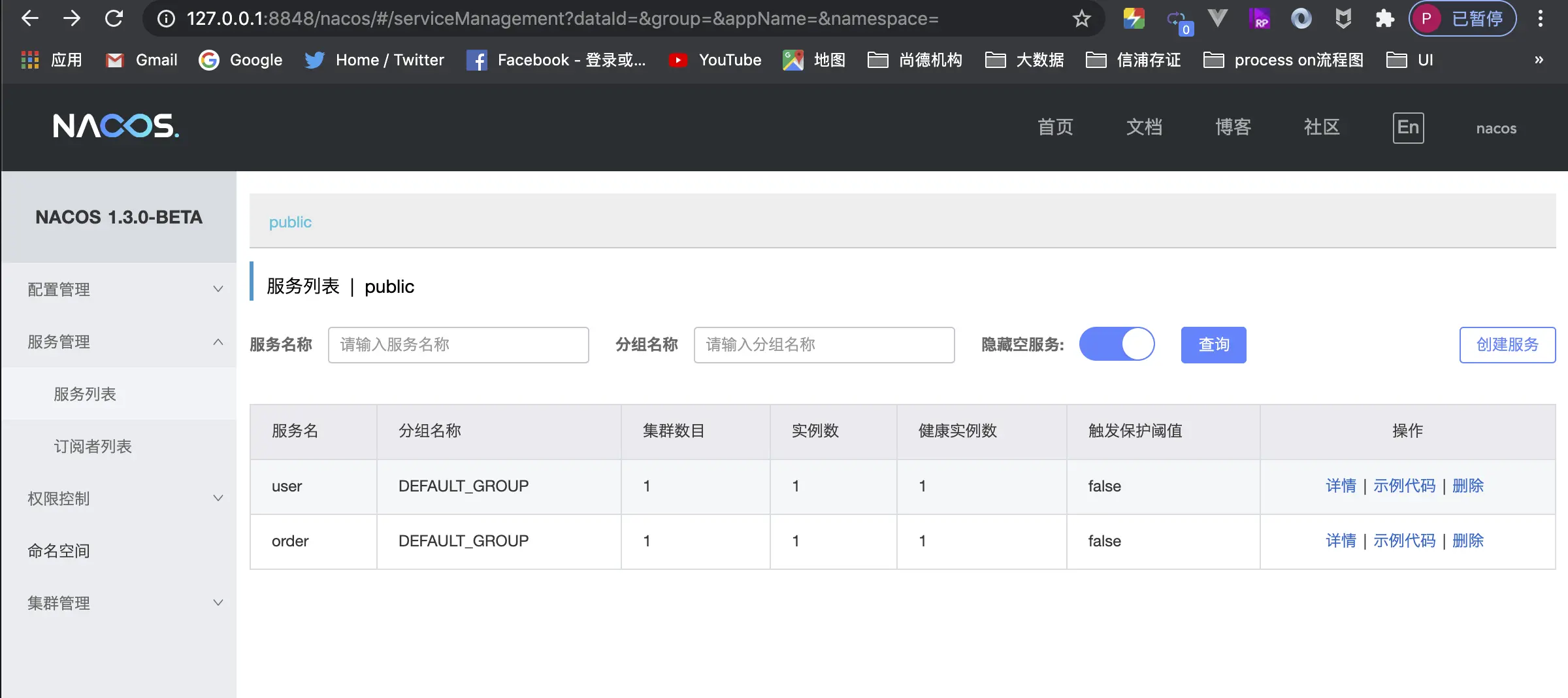Viewport: 1568px width, 698px height.
Task: Click the browser reload icon
Action: 114,18
